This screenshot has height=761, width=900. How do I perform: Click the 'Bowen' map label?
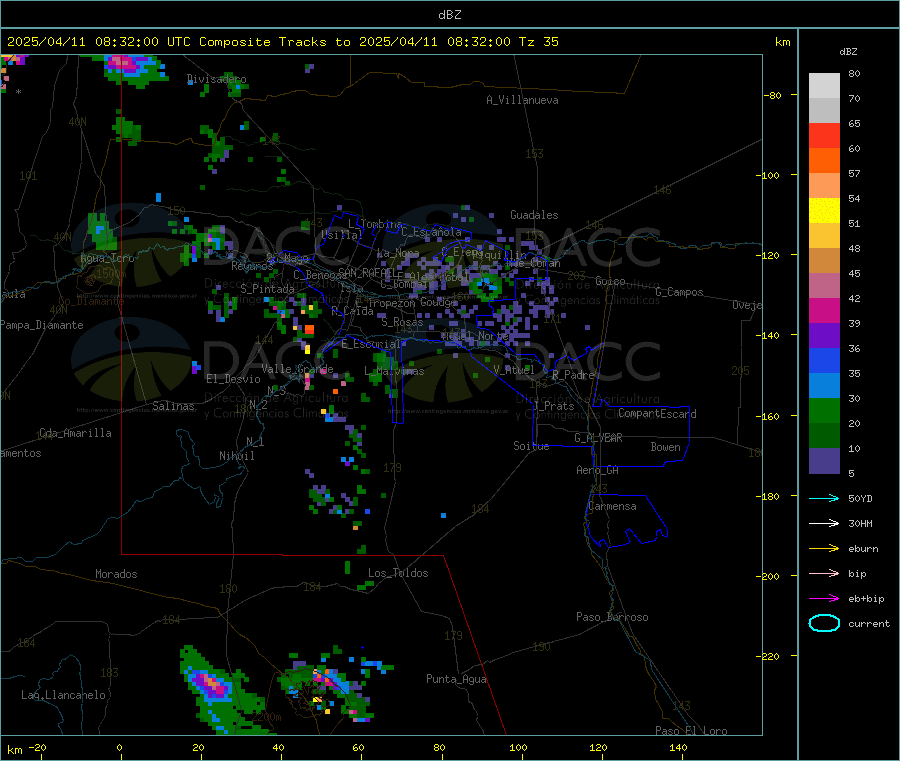665,447
